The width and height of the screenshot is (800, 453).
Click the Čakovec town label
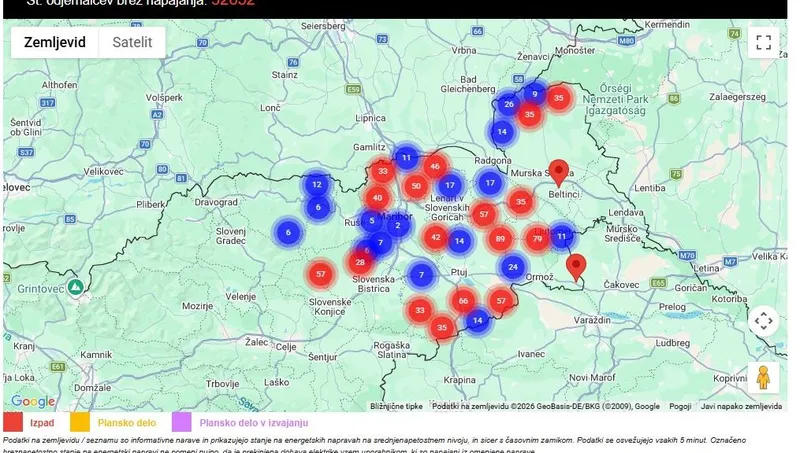point(621,285)
